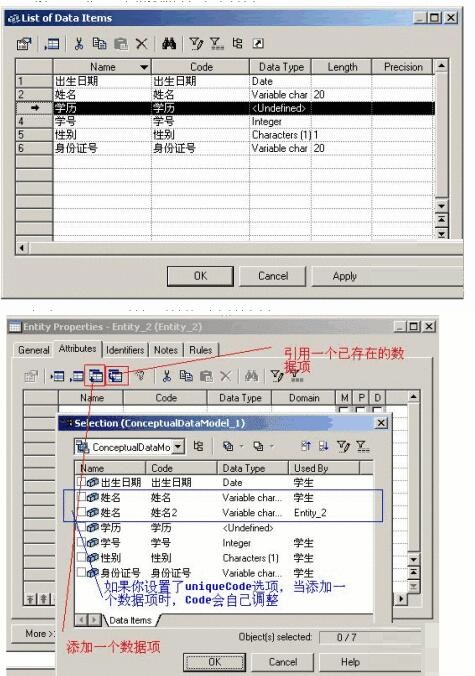Check the 身份证号 data item checkbox

(x=81, y=572)
